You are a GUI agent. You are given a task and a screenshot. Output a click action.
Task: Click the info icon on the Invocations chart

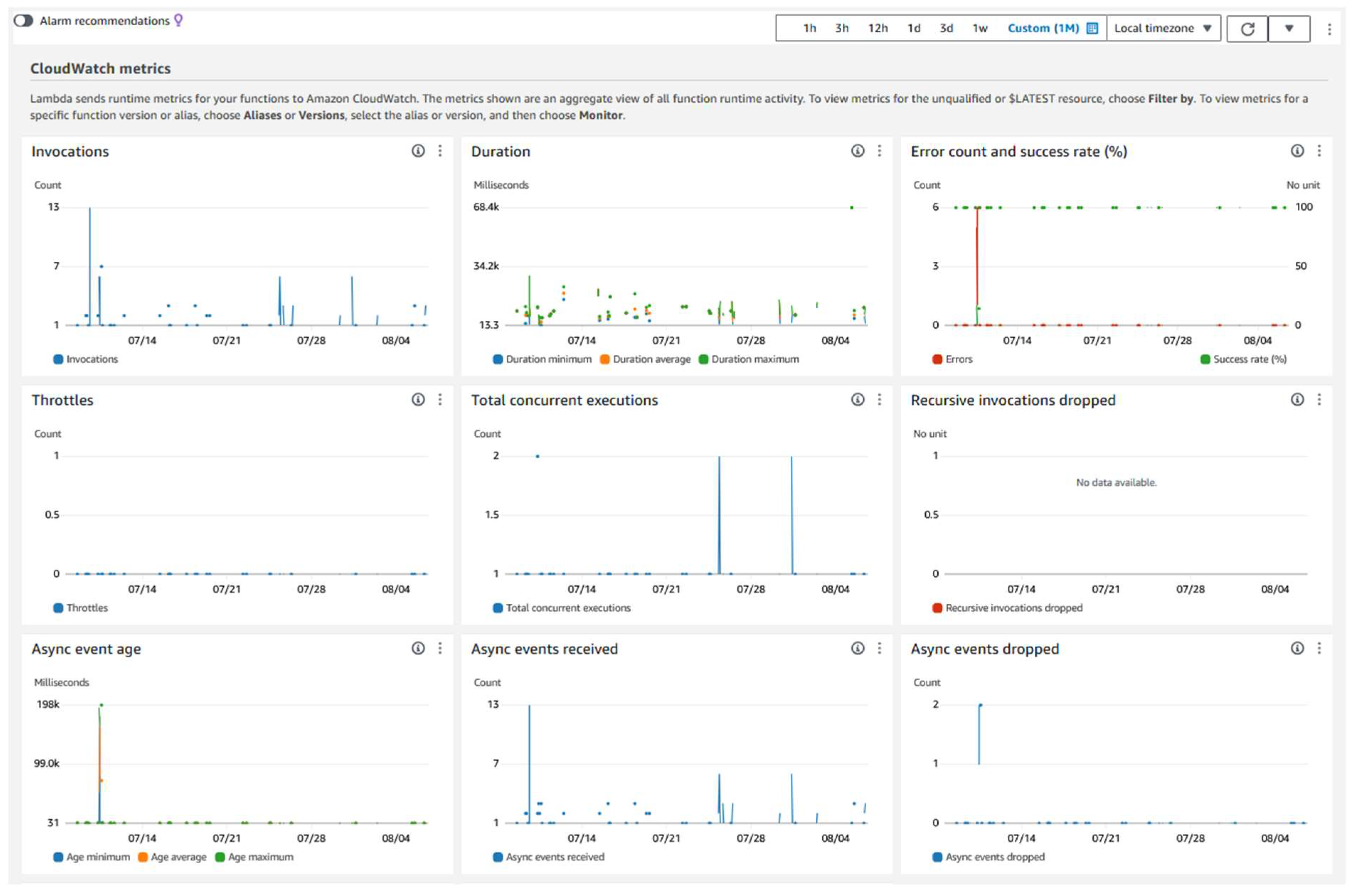(x=418, y=151)
